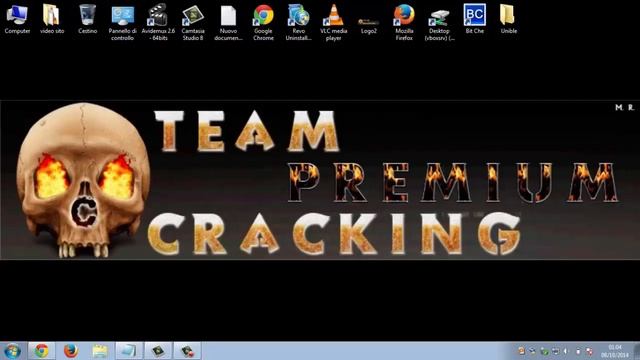Launch the Bit Che application icon

pos(475,19)
